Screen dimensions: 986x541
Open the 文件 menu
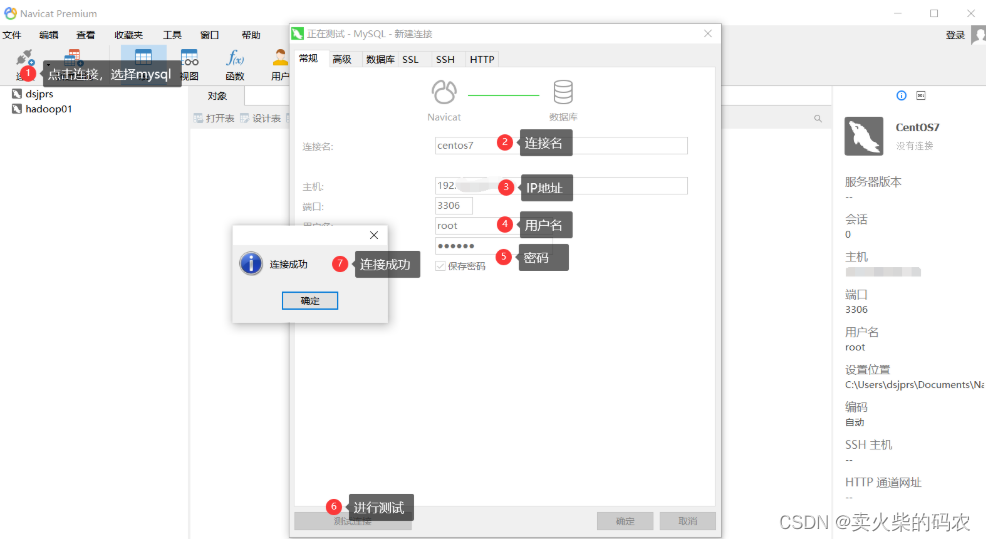[12, 35]
